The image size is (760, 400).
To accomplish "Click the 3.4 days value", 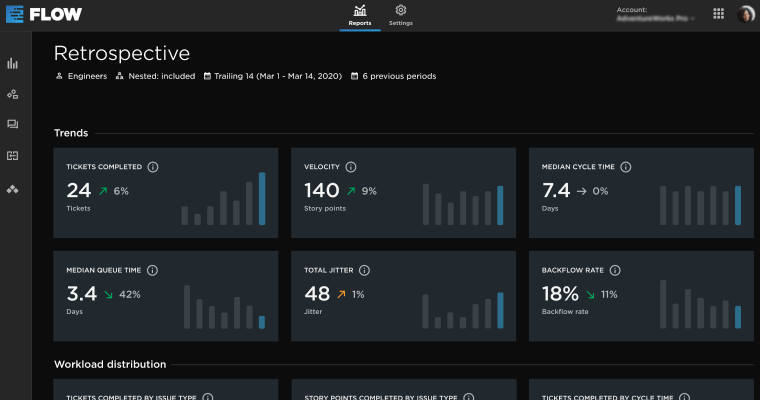I will 82,294.
